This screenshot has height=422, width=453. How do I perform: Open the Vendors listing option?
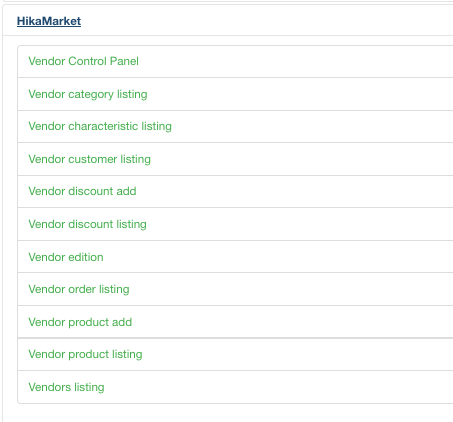pos(66,387)
